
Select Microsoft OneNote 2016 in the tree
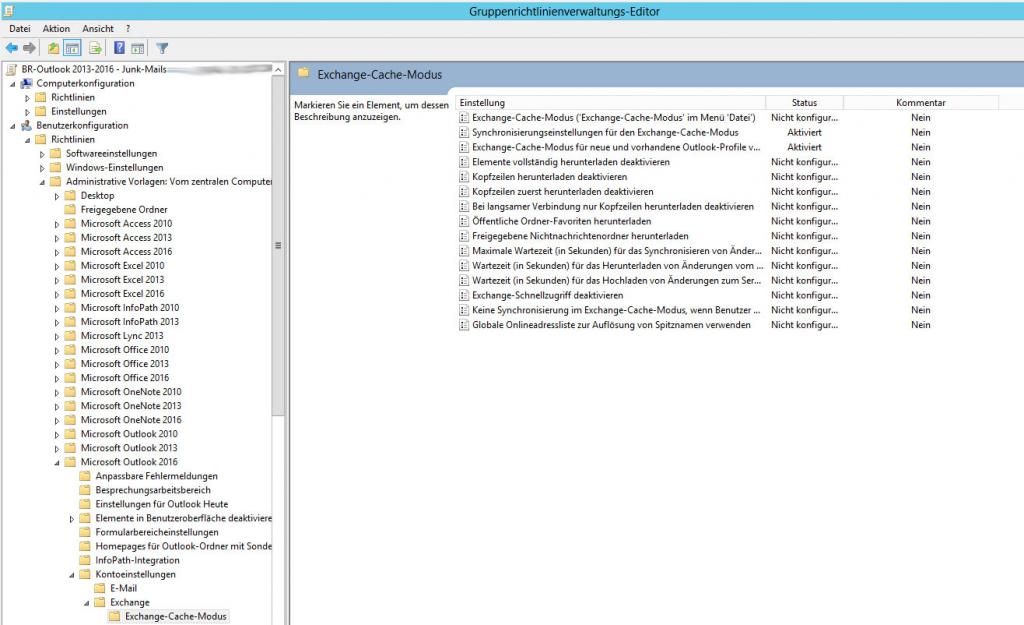131,420
